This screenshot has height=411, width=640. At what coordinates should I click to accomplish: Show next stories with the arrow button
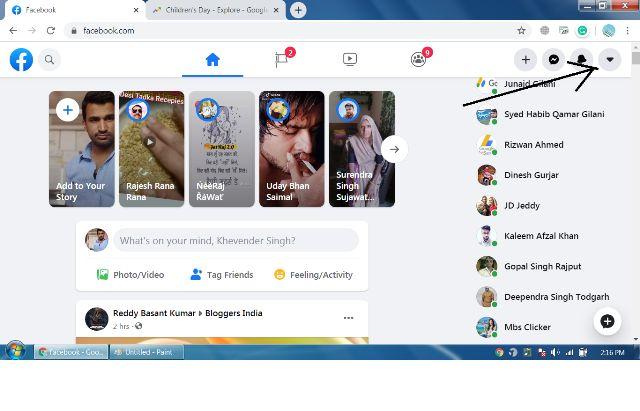pyautogui.click(x=394, y=149)
